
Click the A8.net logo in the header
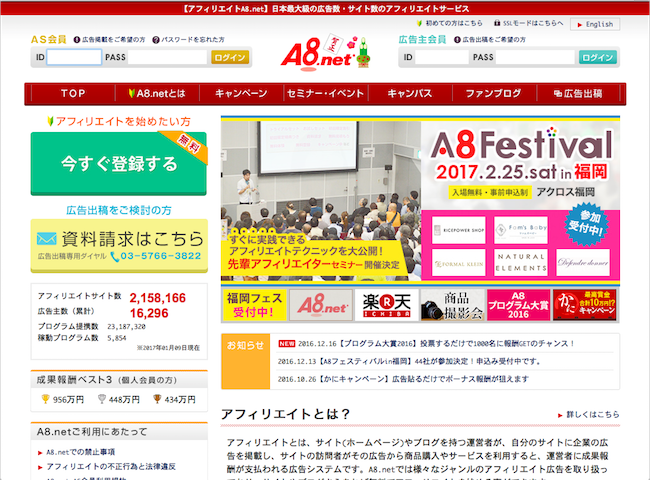point(325,54)
